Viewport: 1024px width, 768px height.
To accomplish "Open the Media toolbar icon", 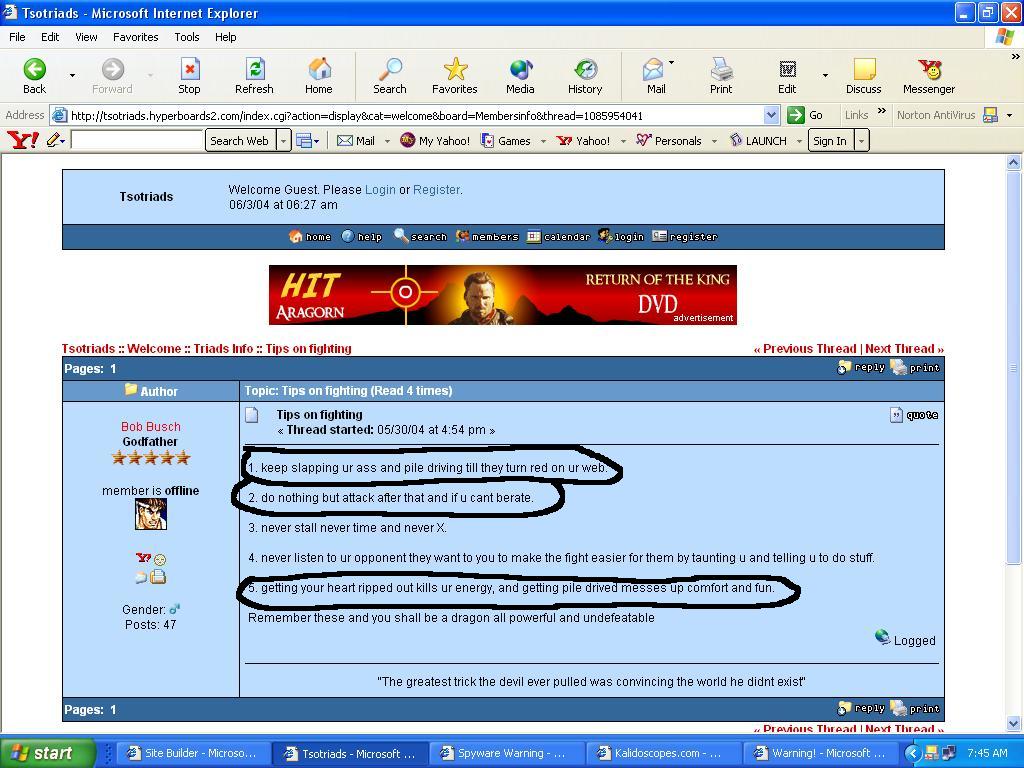I will 520,76.
